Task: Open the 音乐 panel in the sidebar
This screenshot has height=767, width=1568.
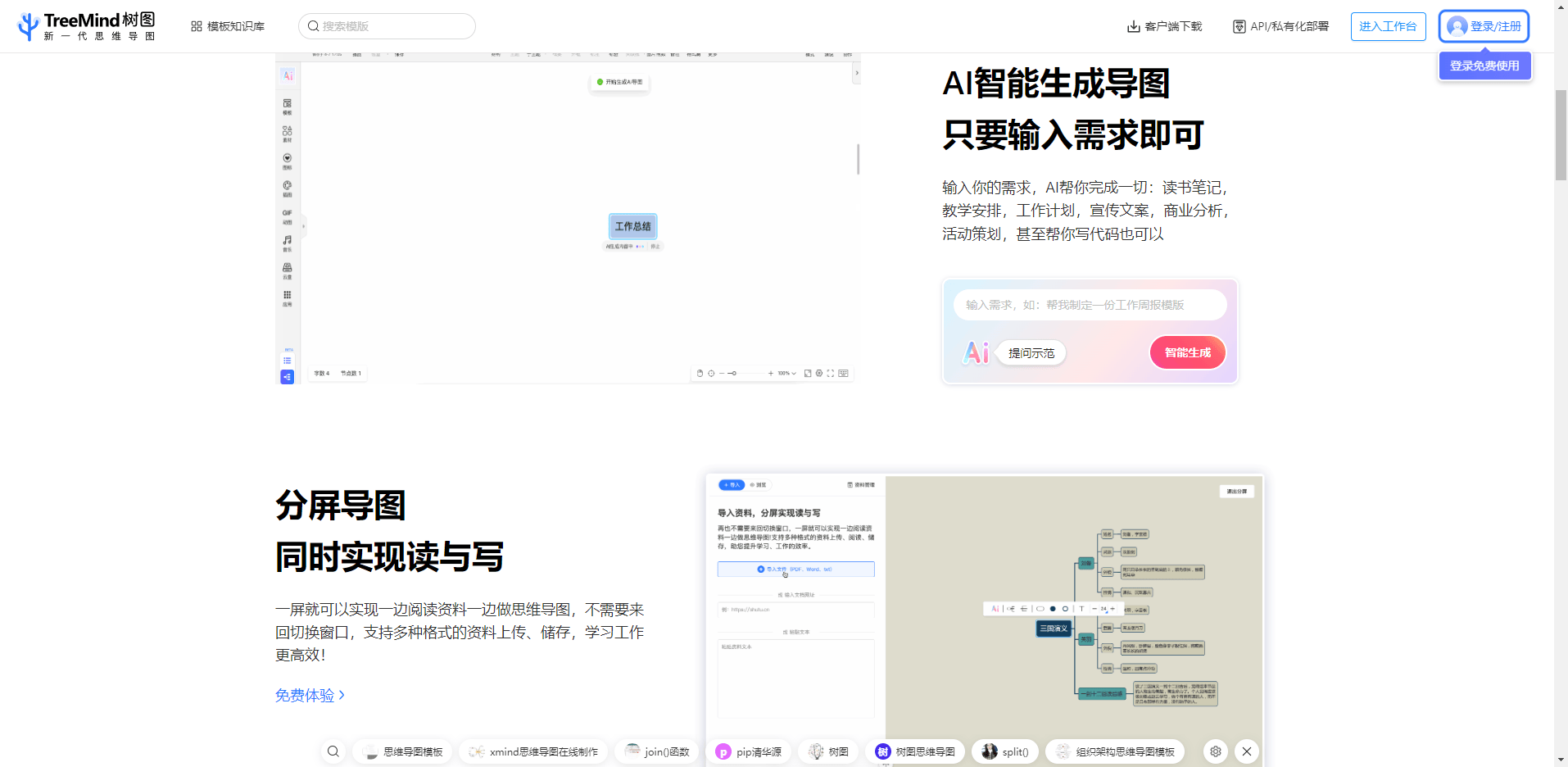Action: click(x=288, y=244)
